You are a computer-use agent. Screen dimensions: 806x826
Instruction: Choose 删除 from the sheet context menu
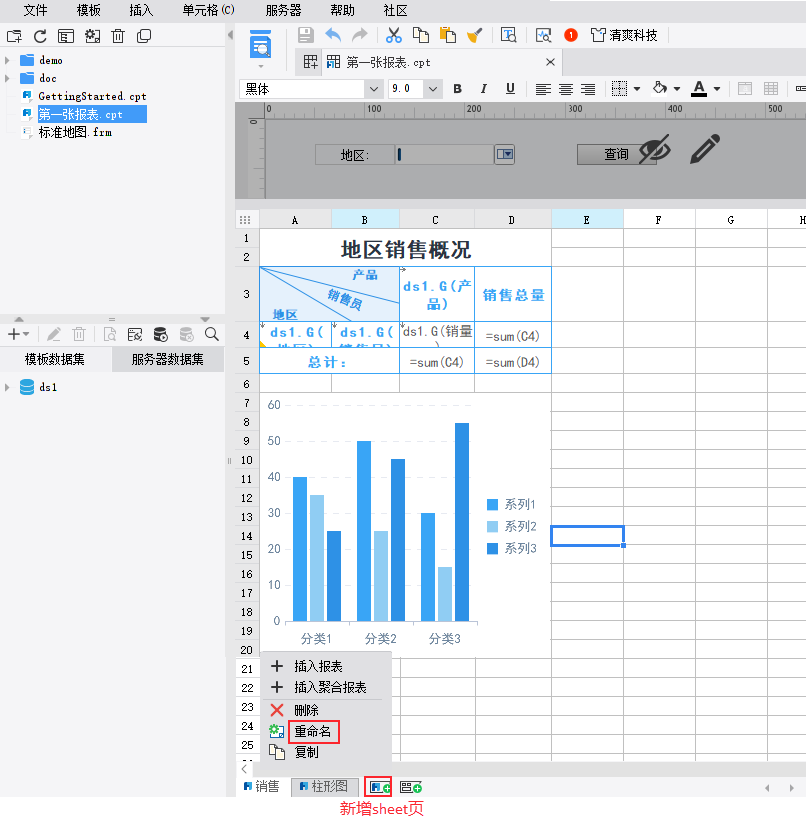pos(307,711)
